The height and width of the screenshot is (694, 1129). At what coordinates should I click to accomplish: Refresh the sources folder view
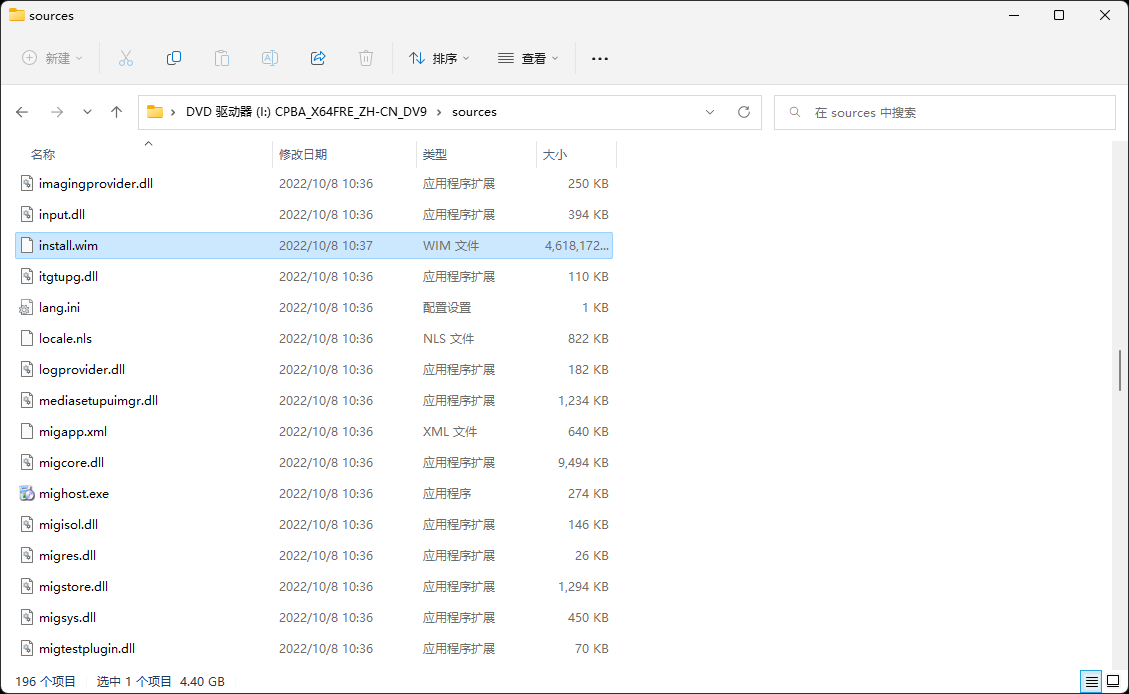click(744, 112)
